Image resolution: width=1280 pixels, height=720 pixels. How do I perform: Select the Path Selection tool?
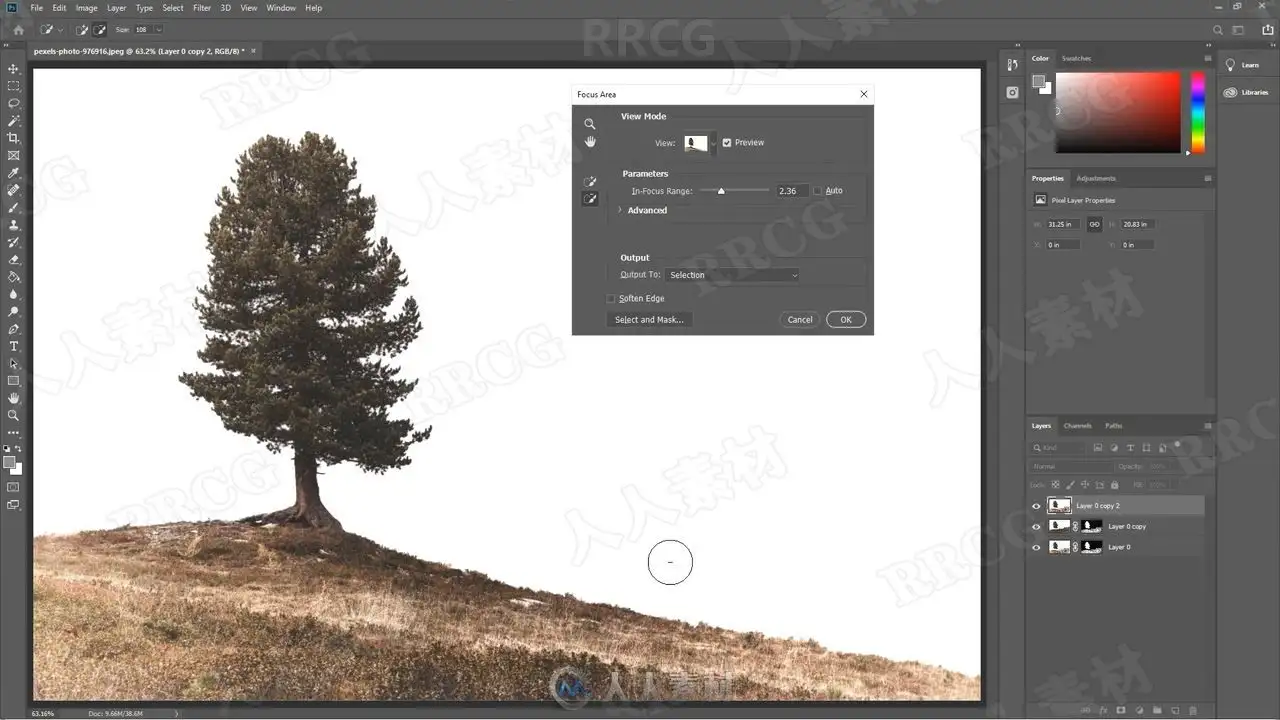(13, 363)
